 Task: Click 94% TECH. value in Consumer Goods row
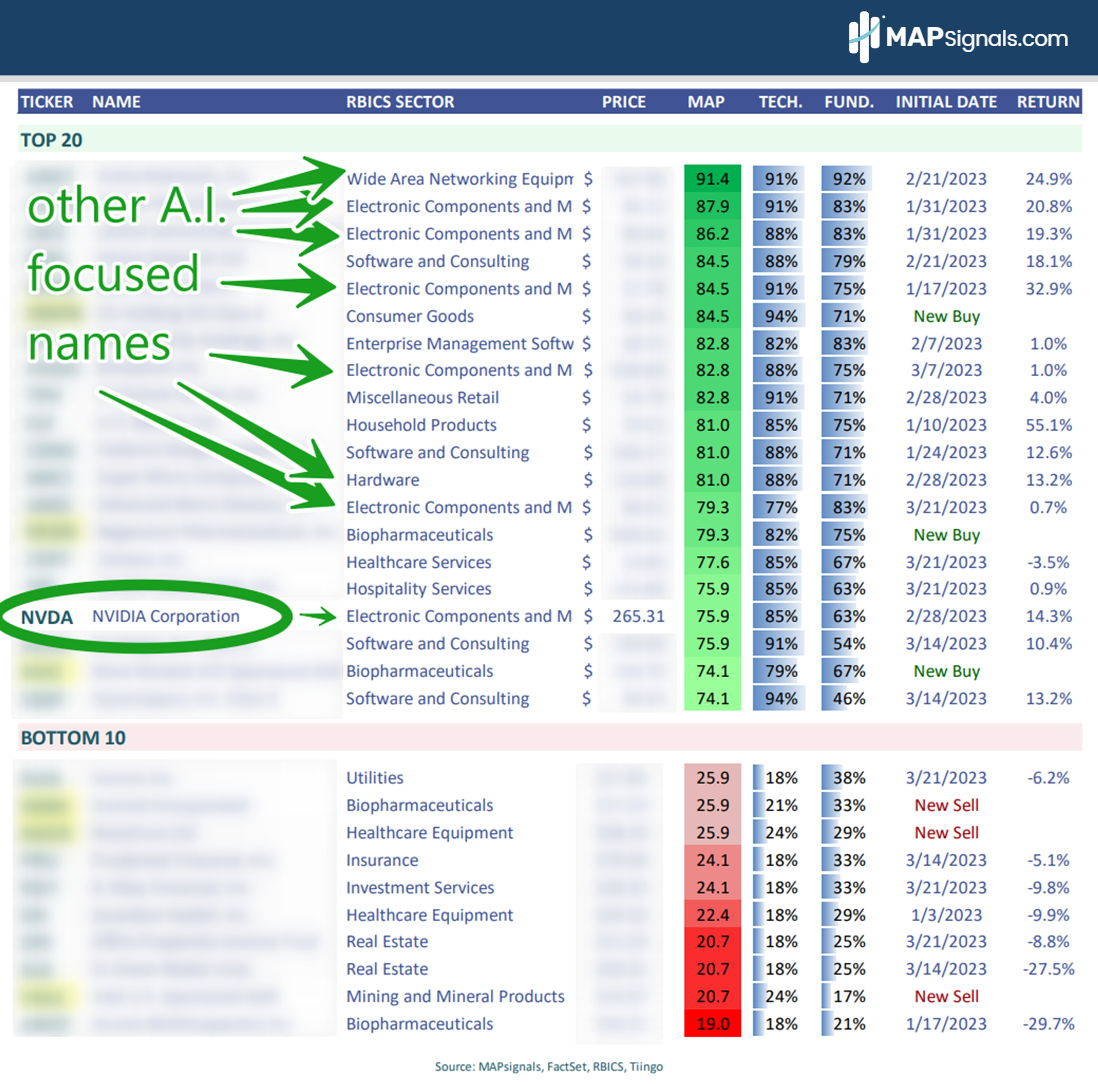coord(781,317)
